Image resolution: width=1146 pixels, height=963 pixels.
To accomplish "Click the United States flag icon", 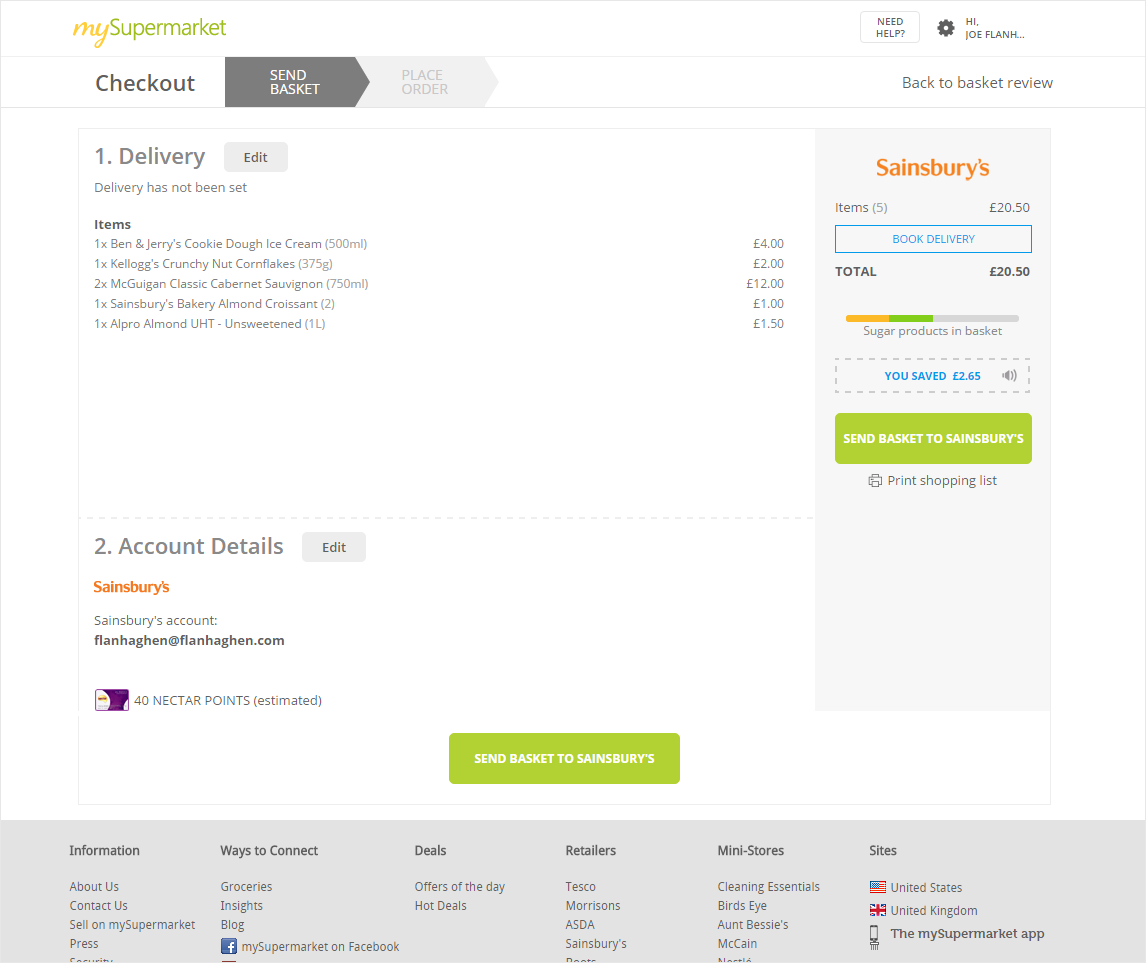I will point(878,887).
